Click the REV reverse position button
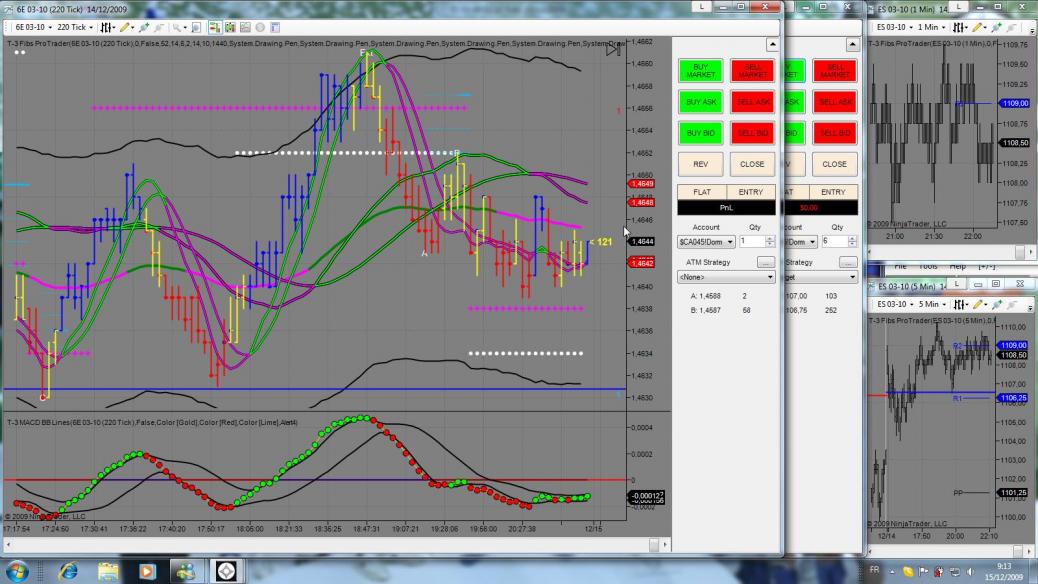This screenshot has height=584, width=1038. click(700, 164)
